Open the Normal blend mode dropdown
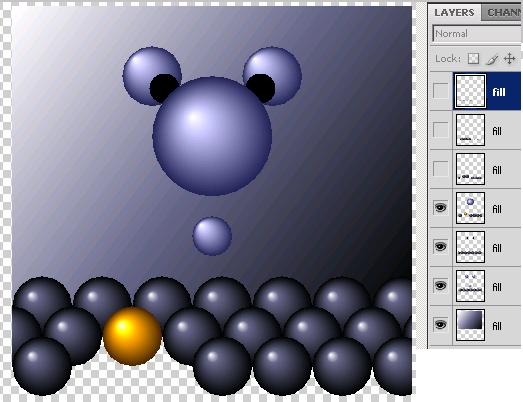This screenshot has width=523, height=402. coord(477,34)
